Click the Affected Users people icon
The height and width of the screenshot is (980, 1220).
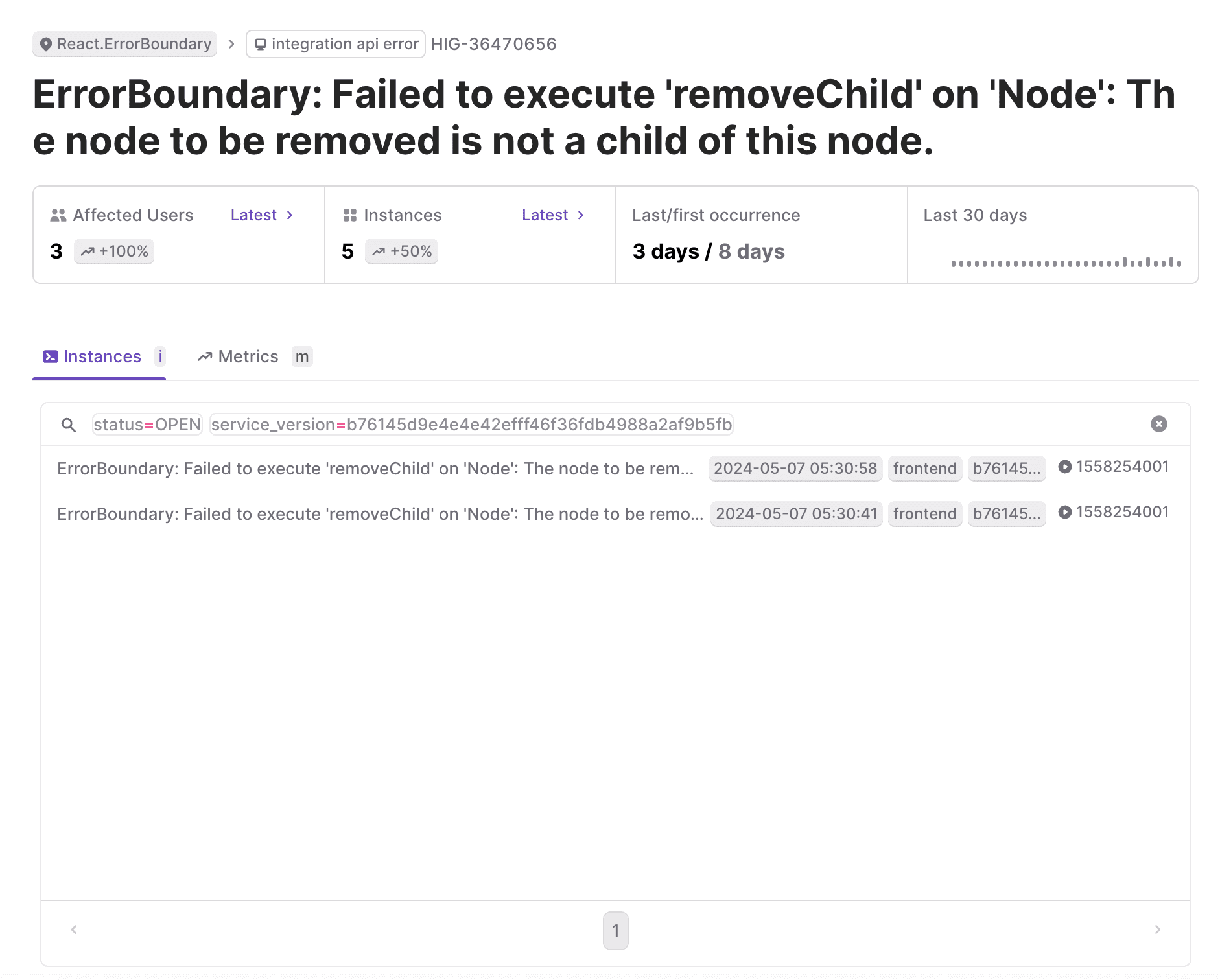pyautogui.click(x=58, y=215)
